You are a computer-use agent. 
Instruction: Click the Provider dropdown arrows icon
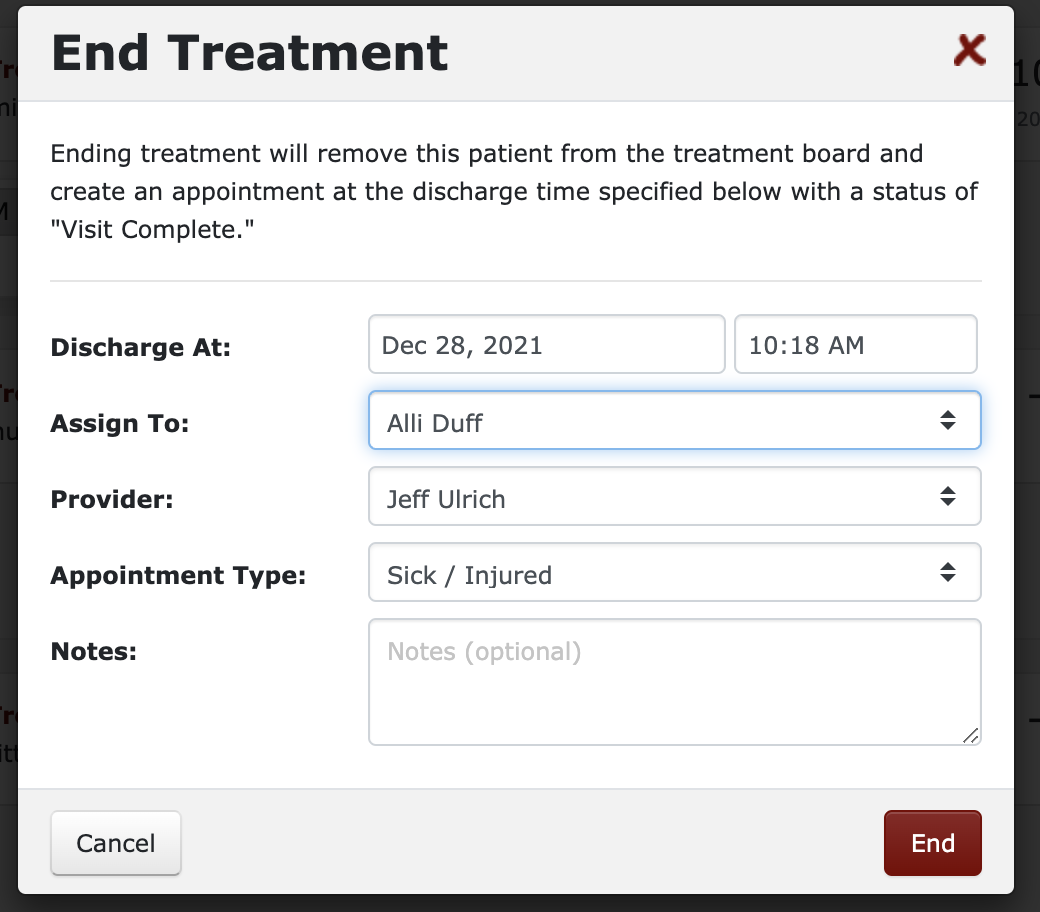(x=948, y=496)
